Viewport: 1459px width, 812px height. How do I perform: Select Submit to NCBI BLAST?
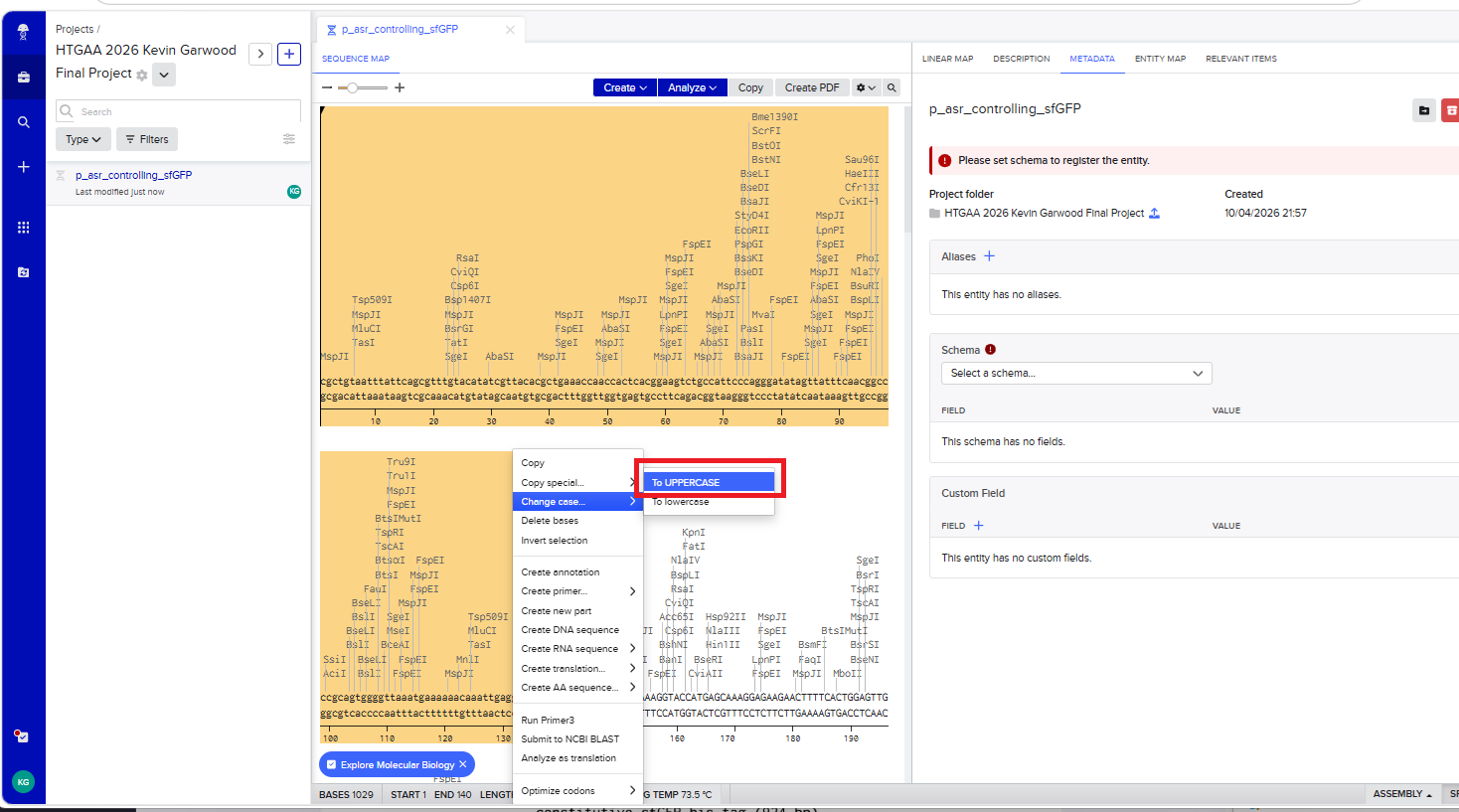point(577,739)
